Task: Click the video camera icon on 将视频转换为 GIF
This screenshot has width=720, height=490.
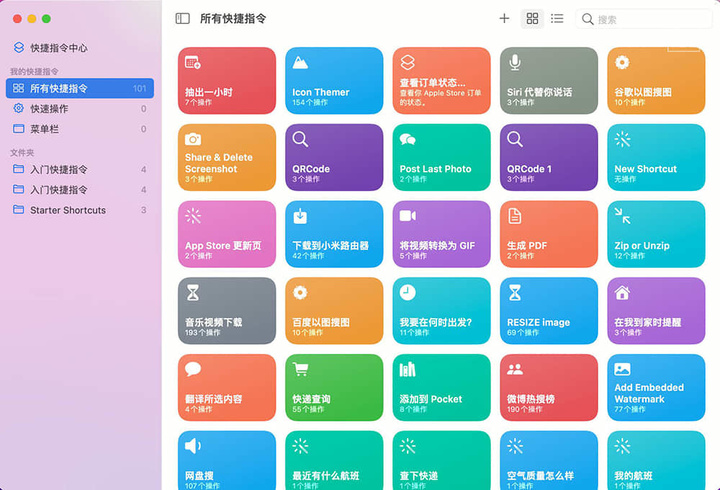Action: point(407,216)
